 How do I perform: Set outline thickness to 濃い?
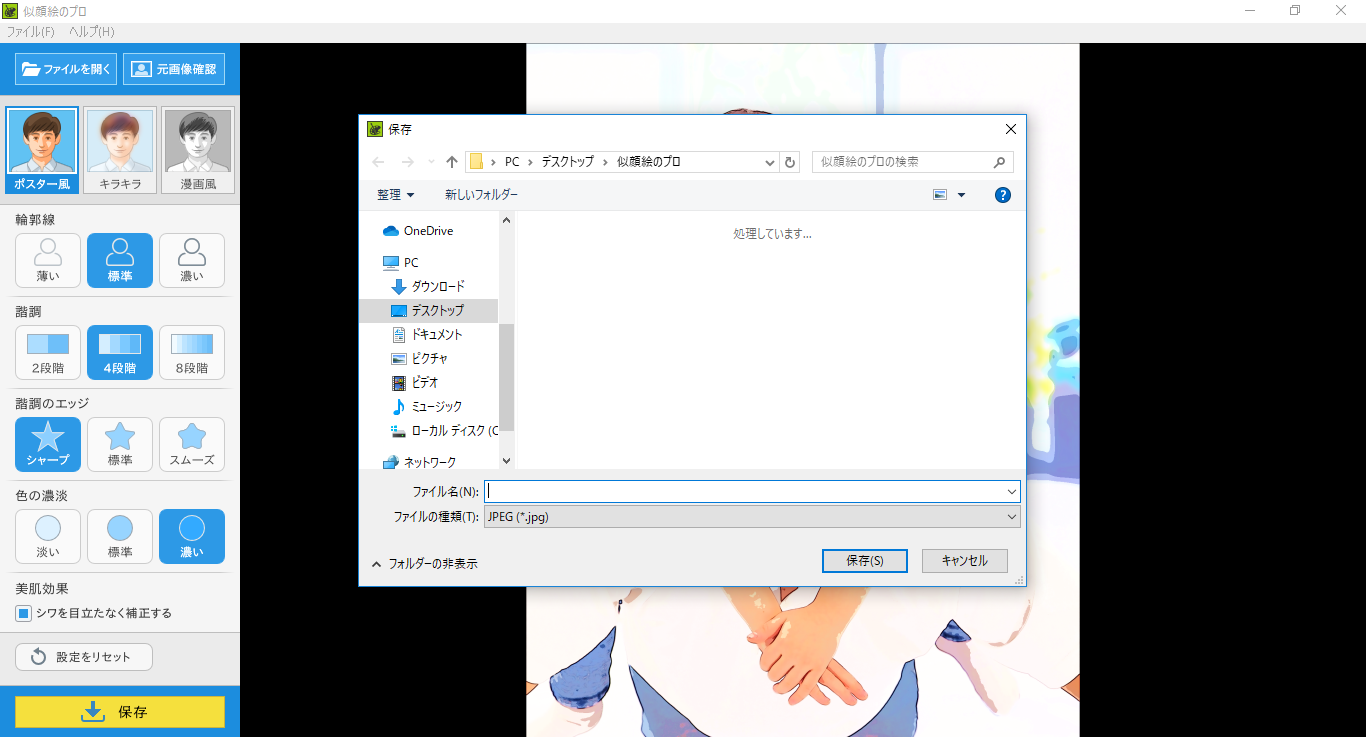click(x=191, y=260)
